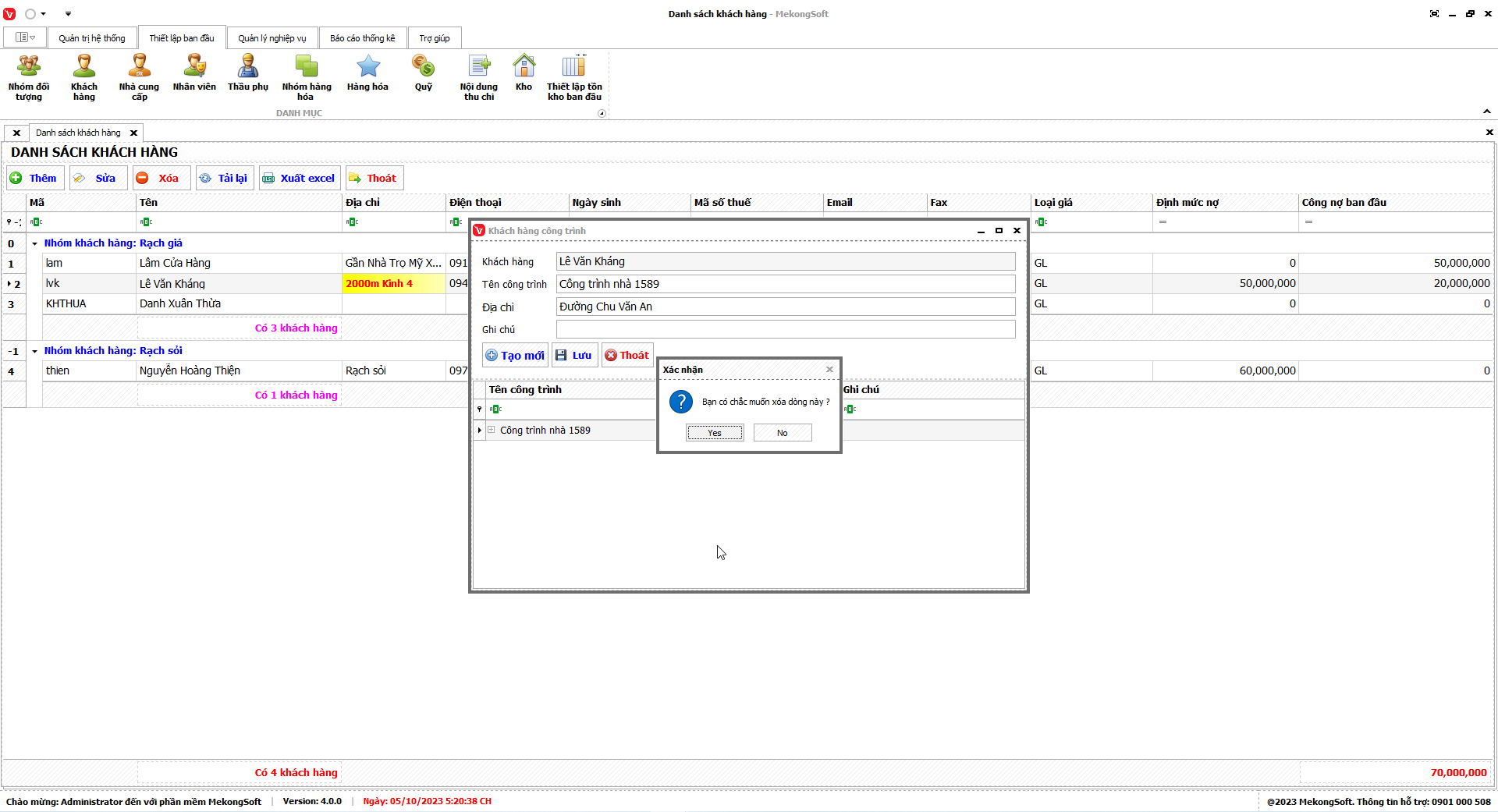Image resolution: width=1498 pixels, height=812 pixels.
Task: Open the Báo cáo thống kê tab
Action: tap(362, 38)
